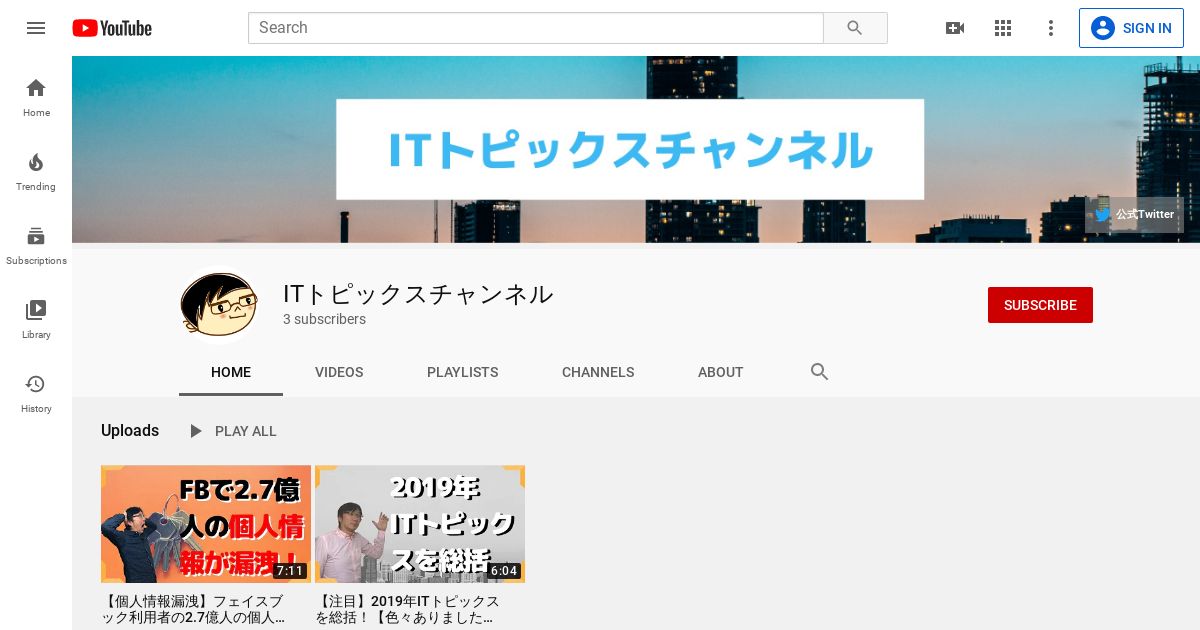Switch to the ABOUT tab

[x=720, y=372]
